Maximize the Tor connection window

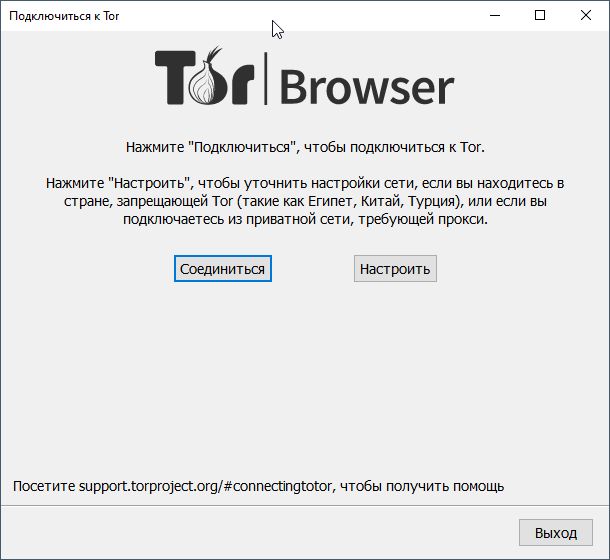pos(540,16)
